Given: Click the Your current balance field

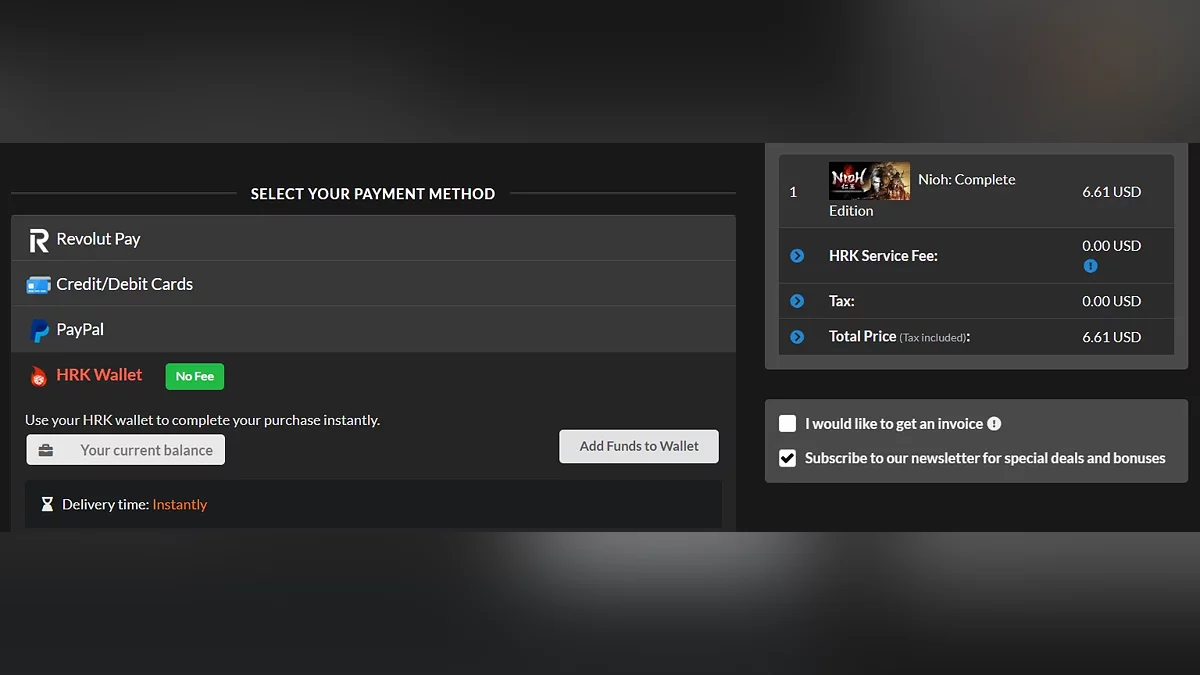Looking at the screenshot, I should (146, 450).
